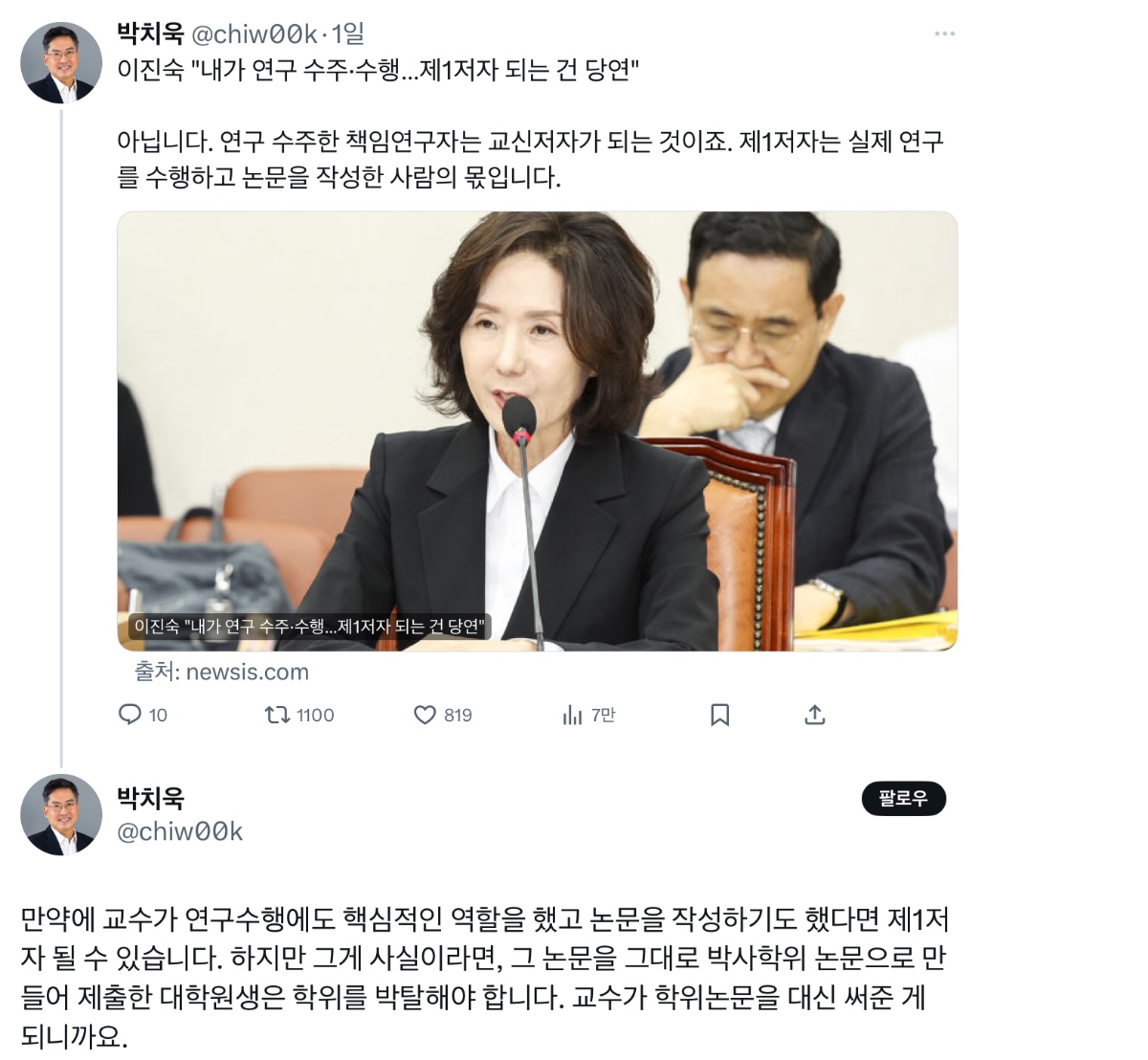The height and width of the screenshot is (1060, 1148).
Task: Open the 출처: newsis.com source link
Action: coord(221,672)
